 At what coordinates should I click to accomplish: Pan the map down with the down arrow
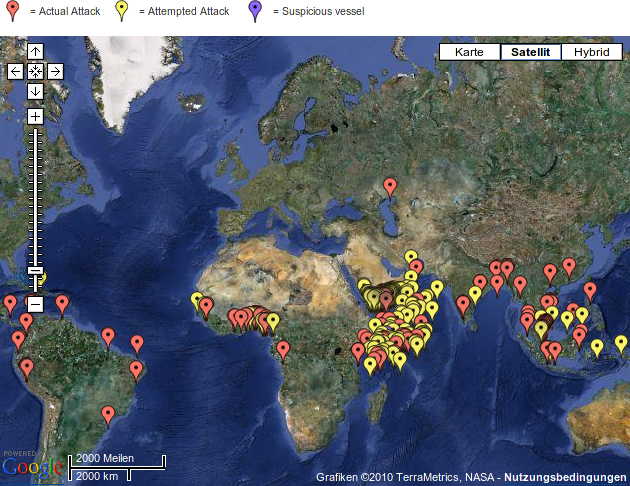[35, 92]
